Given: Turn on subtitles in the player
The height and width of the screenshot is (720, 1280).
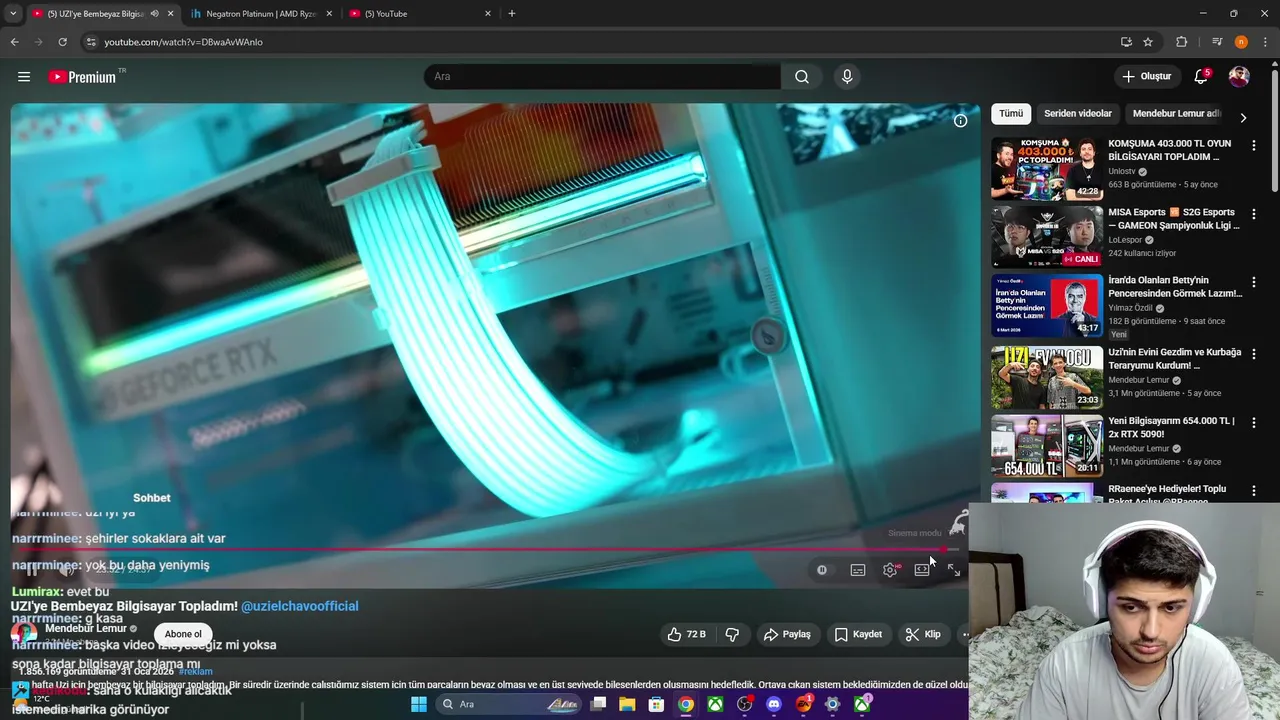Looking at the screenshot, I should [x=858, y=570].
